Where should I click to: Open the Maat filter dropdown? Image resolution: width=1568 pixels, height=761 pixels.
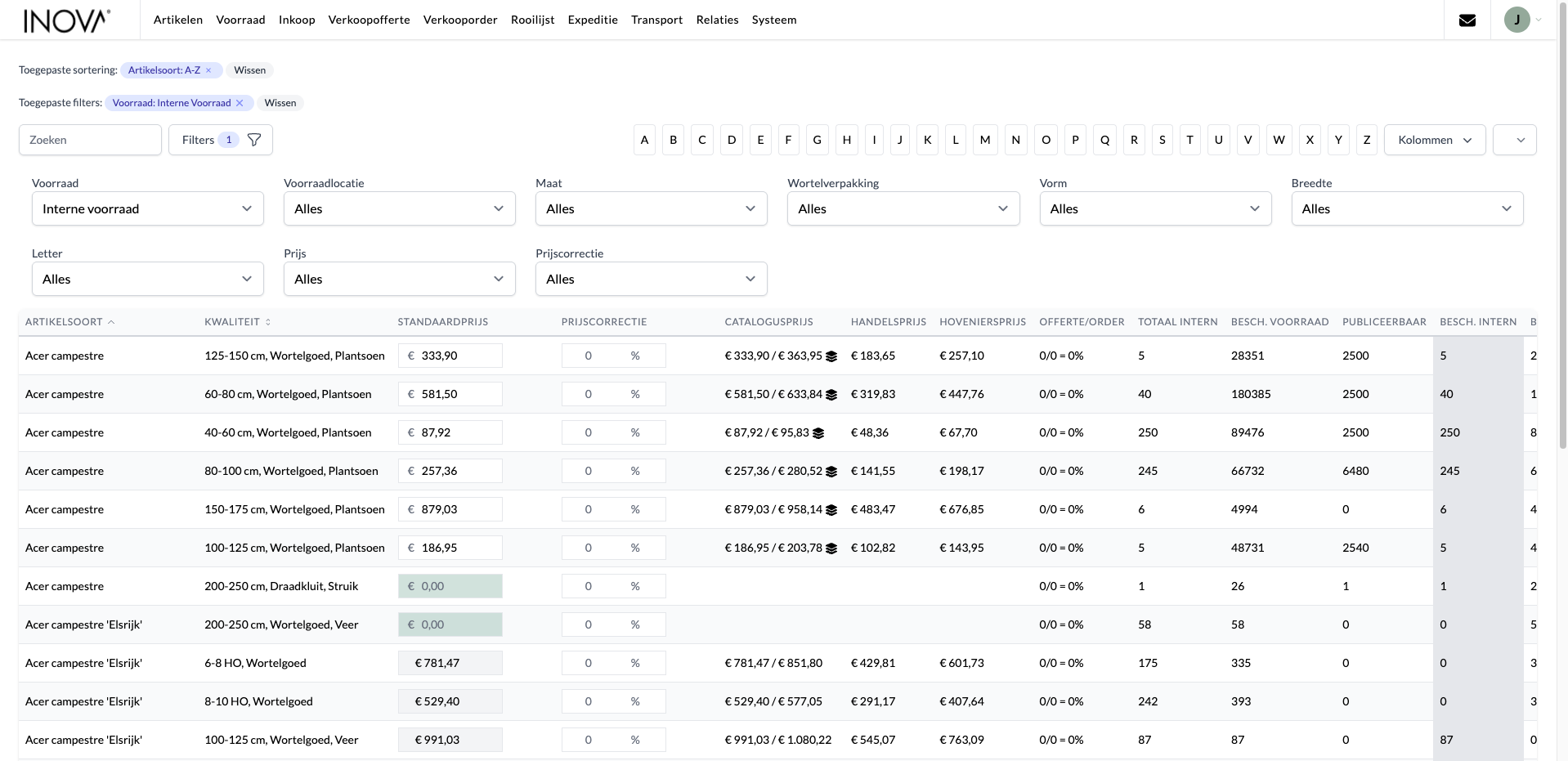tap(652, 208)
